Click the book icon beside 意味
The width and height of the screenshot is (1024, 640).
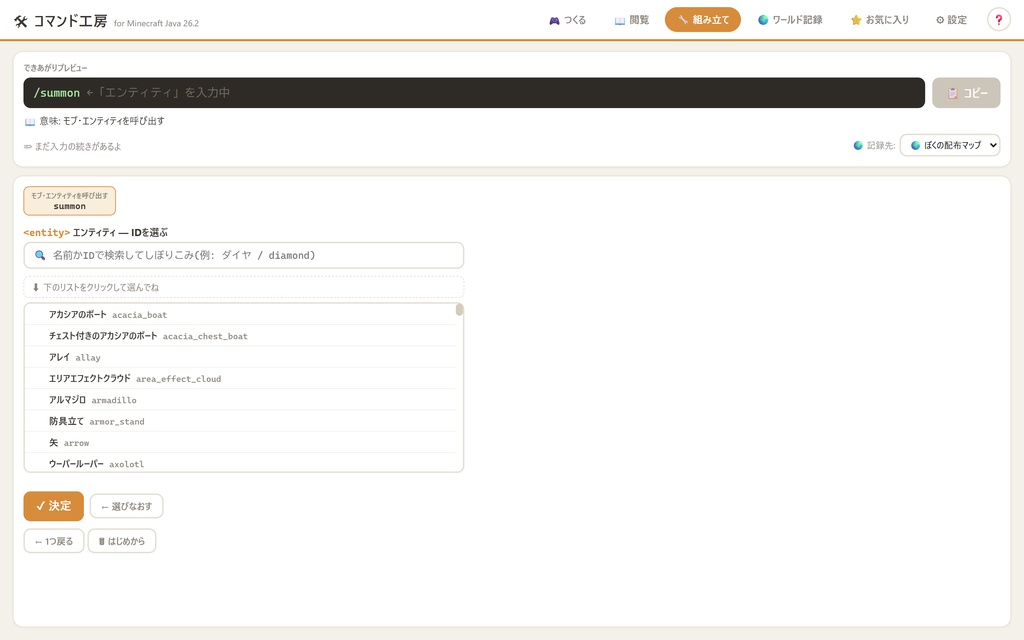(x=29, y=121)
